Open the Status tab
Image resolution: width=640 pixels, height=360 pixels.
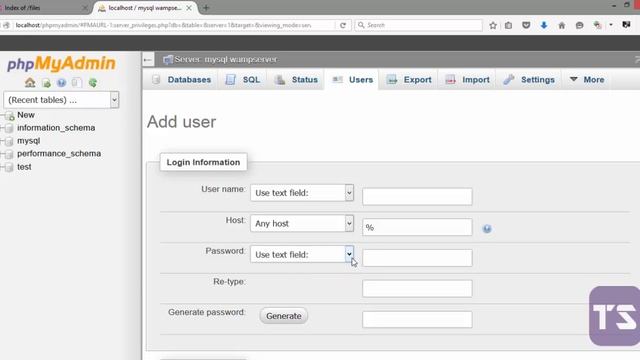297,80
